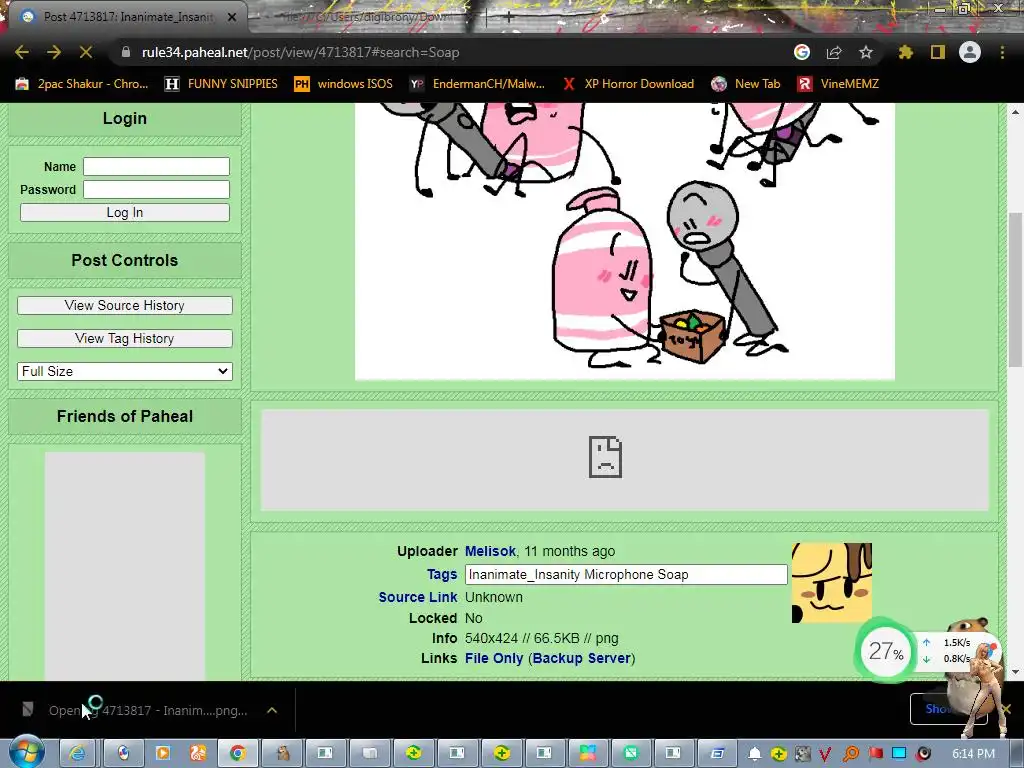
Task: Open the VineMEMZ bookmark
Action: coord(838,84)
